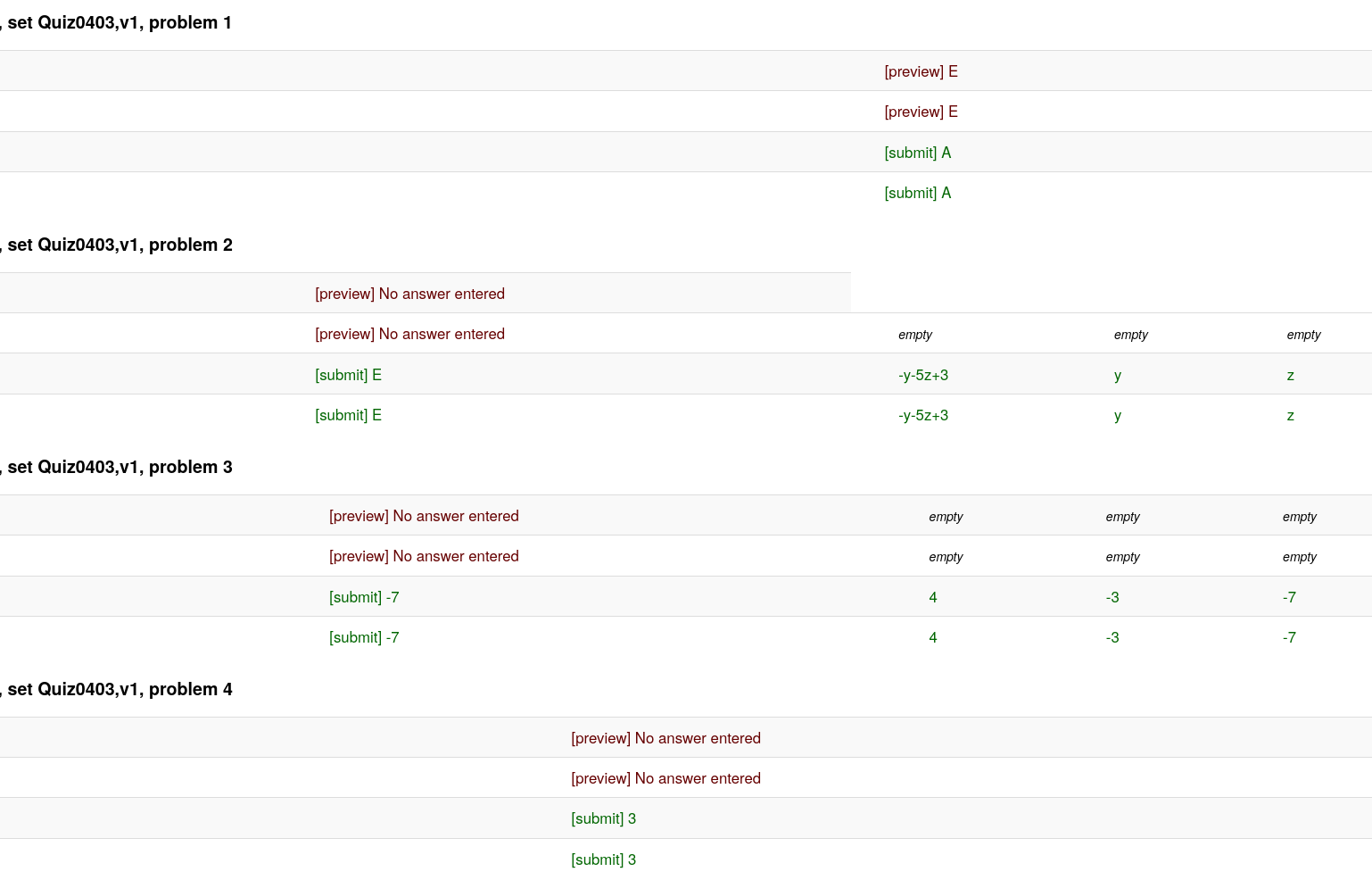The width and height of the screenshot is (1372, 880).
Task: Select upper '[submit] E' entry in problem 2
Action: click(x=348, y=375)
